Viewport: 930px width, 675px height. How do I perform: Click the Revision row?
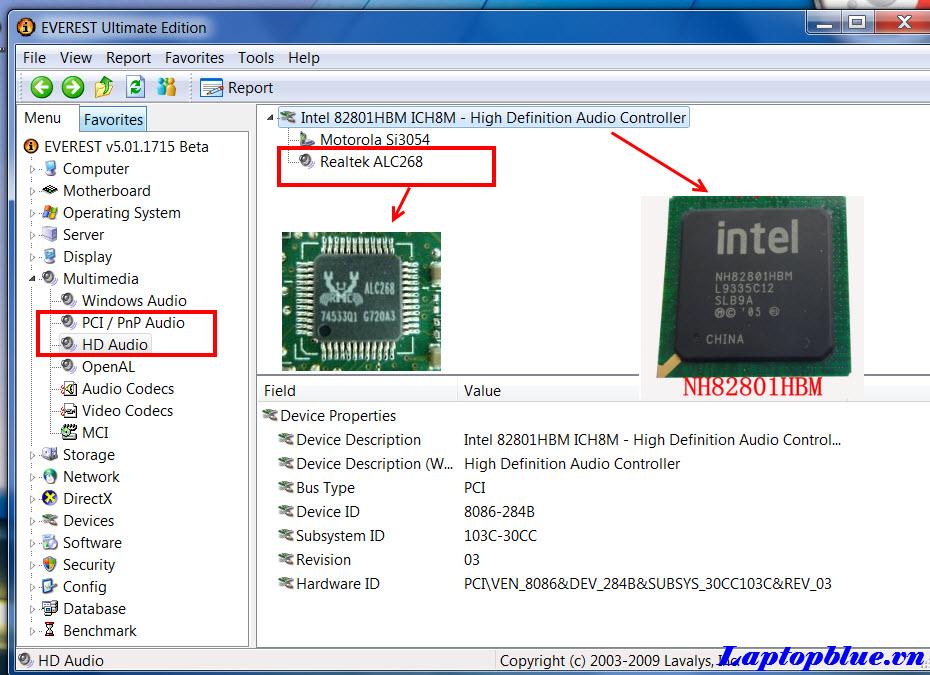point(593,559)
